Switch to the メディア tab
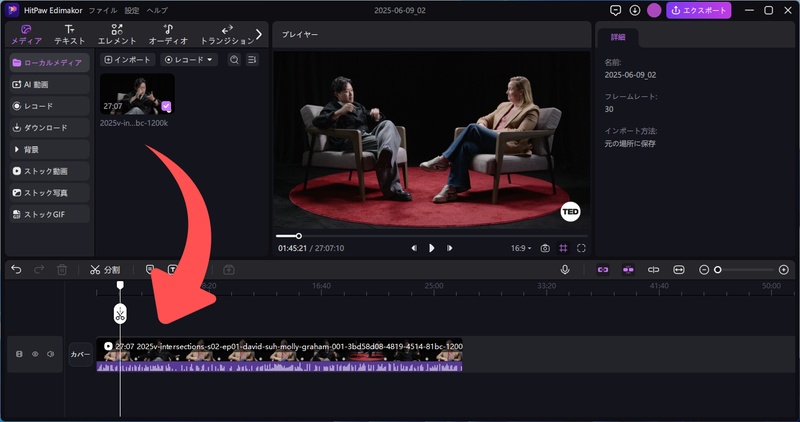The height and width of the screenshot is (422, 800). point(27,34)
